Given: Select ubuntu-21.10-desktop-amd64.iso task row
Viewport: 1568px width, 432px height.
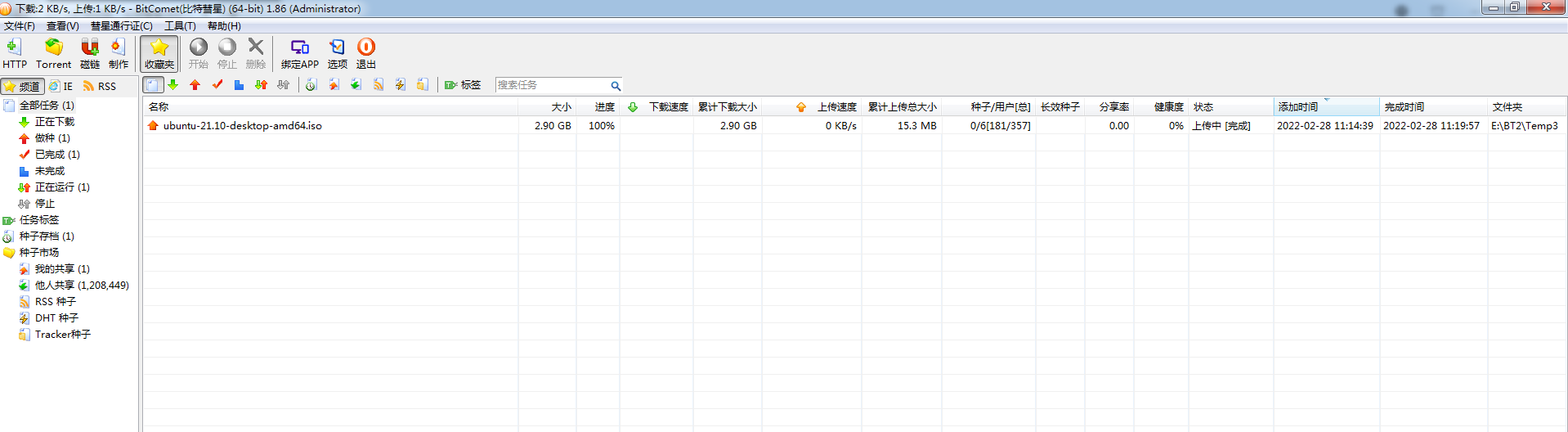Looking at the screenshot, I should 854,126.
